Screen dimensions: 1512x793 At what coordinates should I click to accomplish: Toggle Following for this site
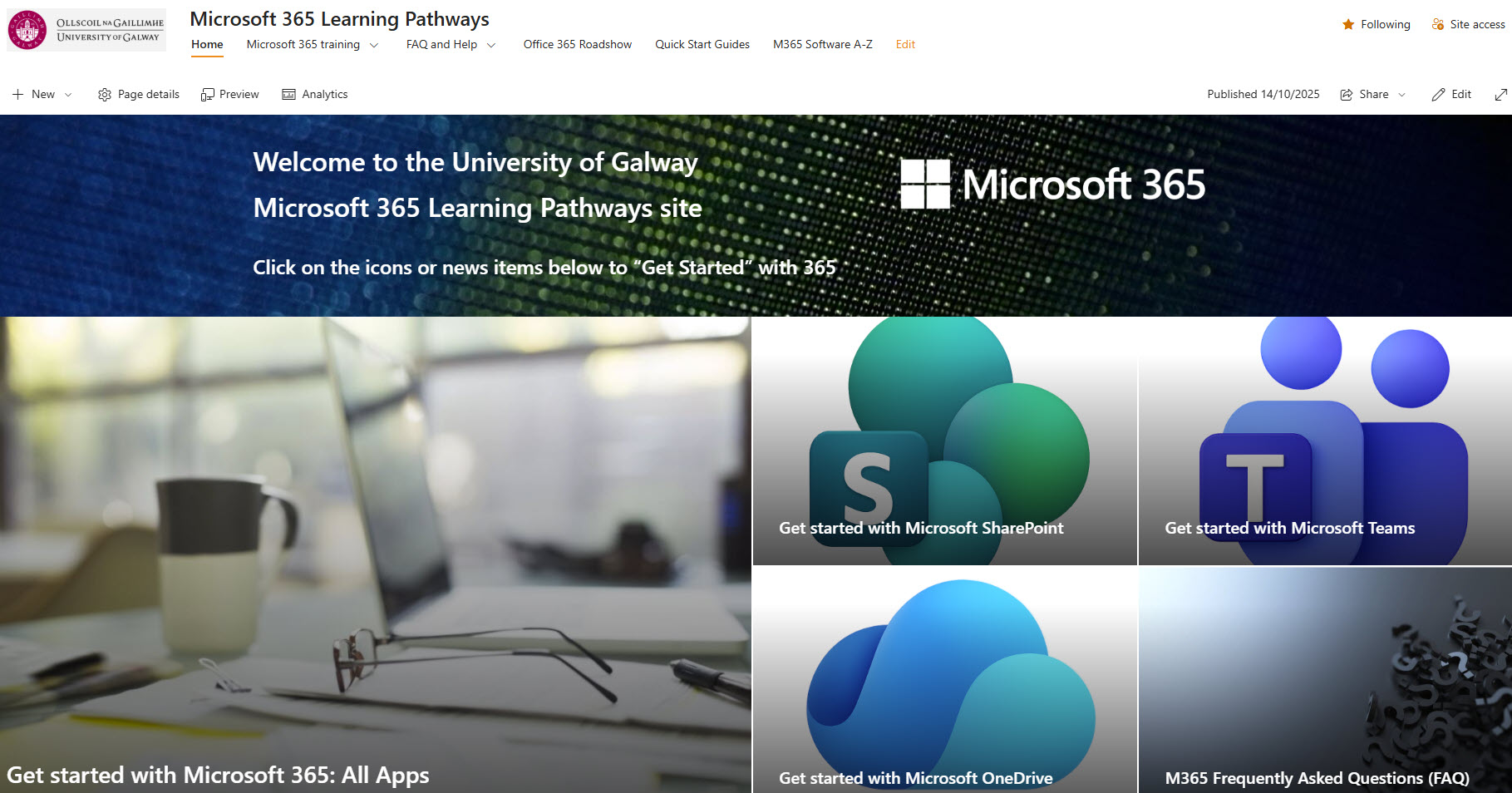coord(1348,24)
